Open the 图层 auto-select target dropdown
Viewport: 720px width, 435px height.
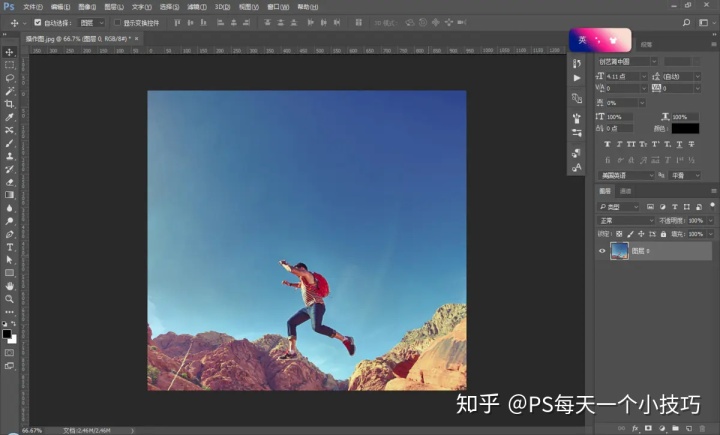[x=91, y=23]
